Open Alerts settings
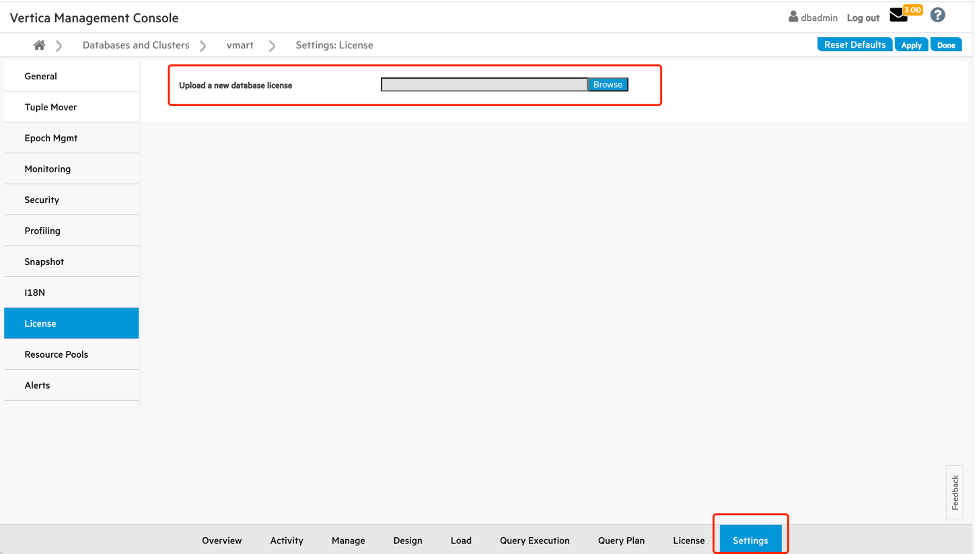 (72, 385)
